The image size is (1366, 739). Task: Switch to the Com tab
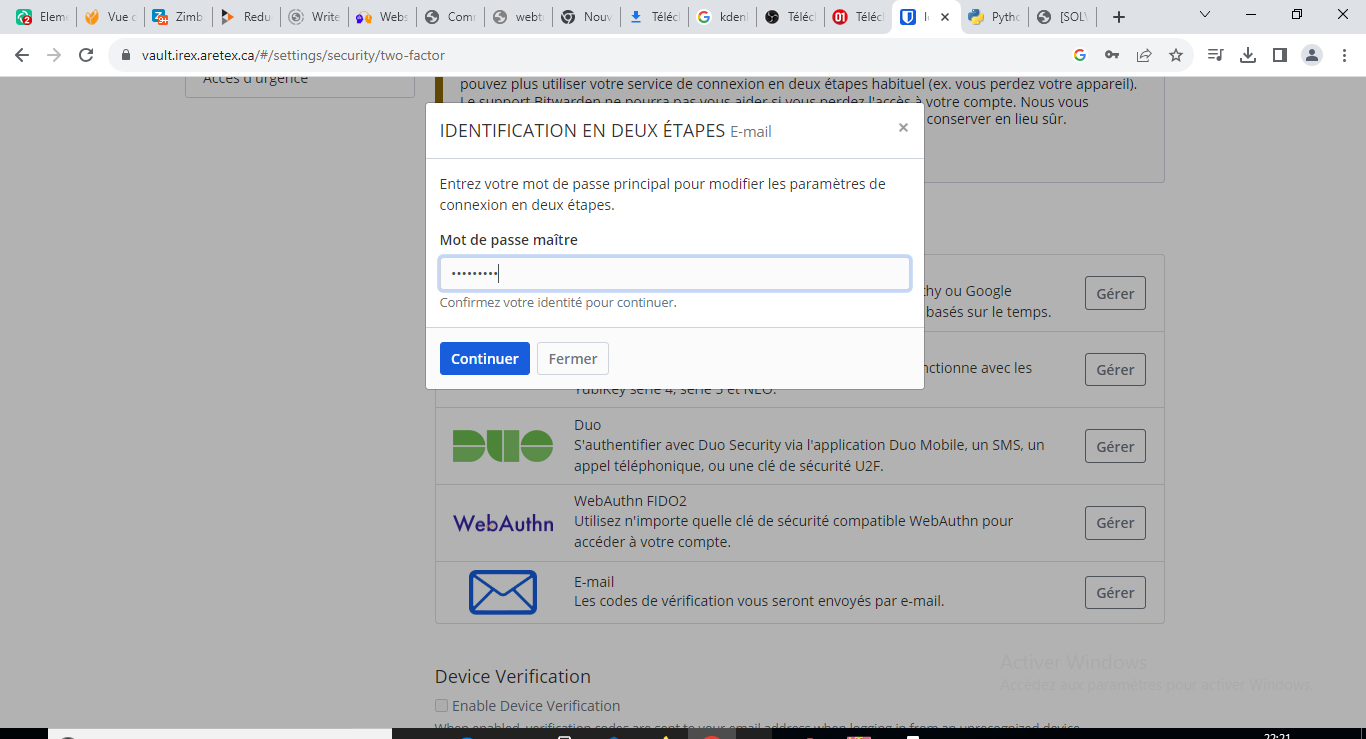(x=450, y=17)
